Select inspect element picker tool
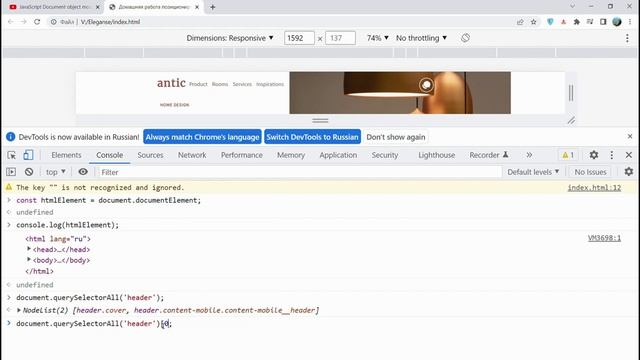The height and width of the screenshot is (360, 640). (12, 155)
